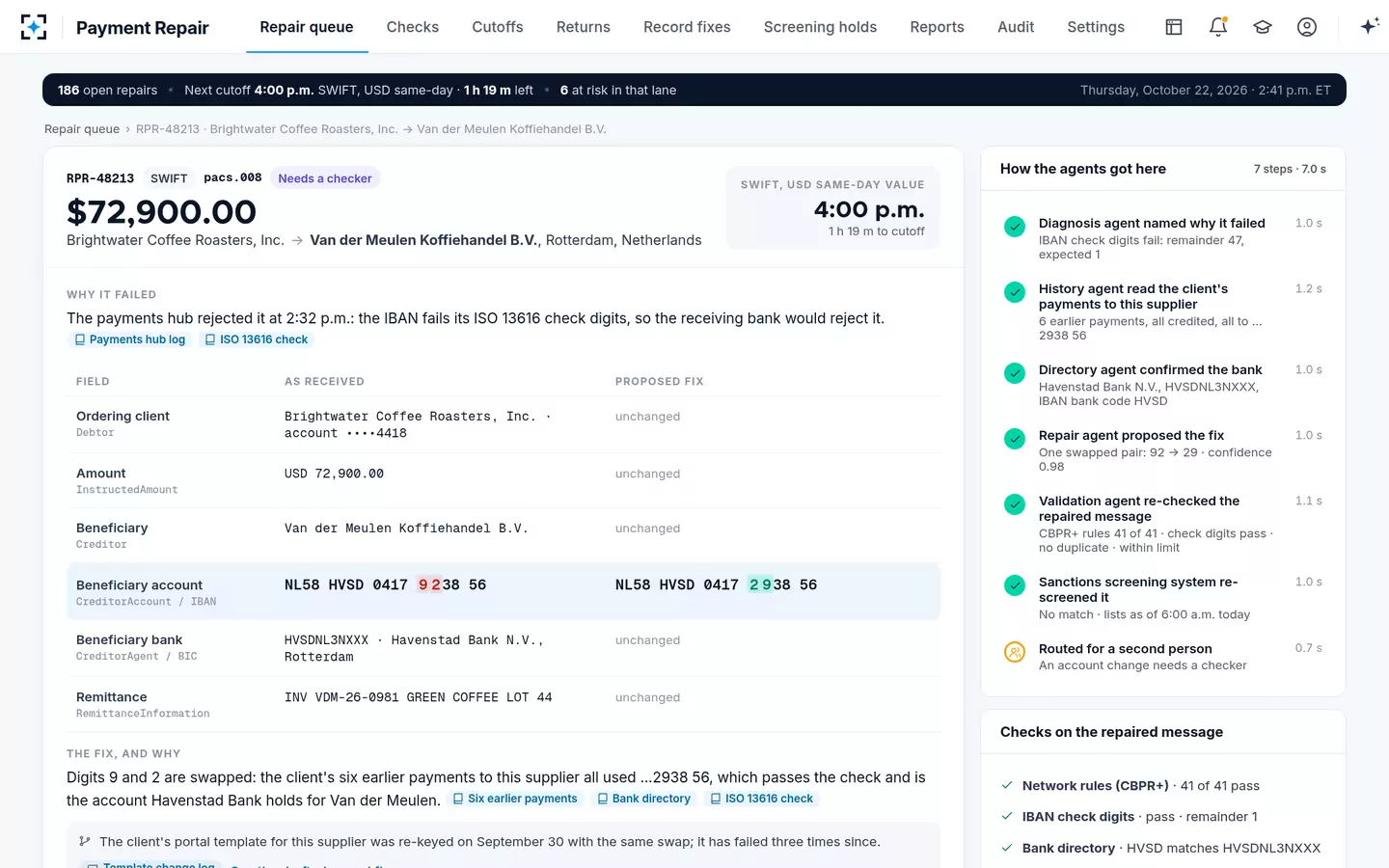Click green check beside Diagnosis agent step
Screen dimensions: 1389x868
[1015, 227]
